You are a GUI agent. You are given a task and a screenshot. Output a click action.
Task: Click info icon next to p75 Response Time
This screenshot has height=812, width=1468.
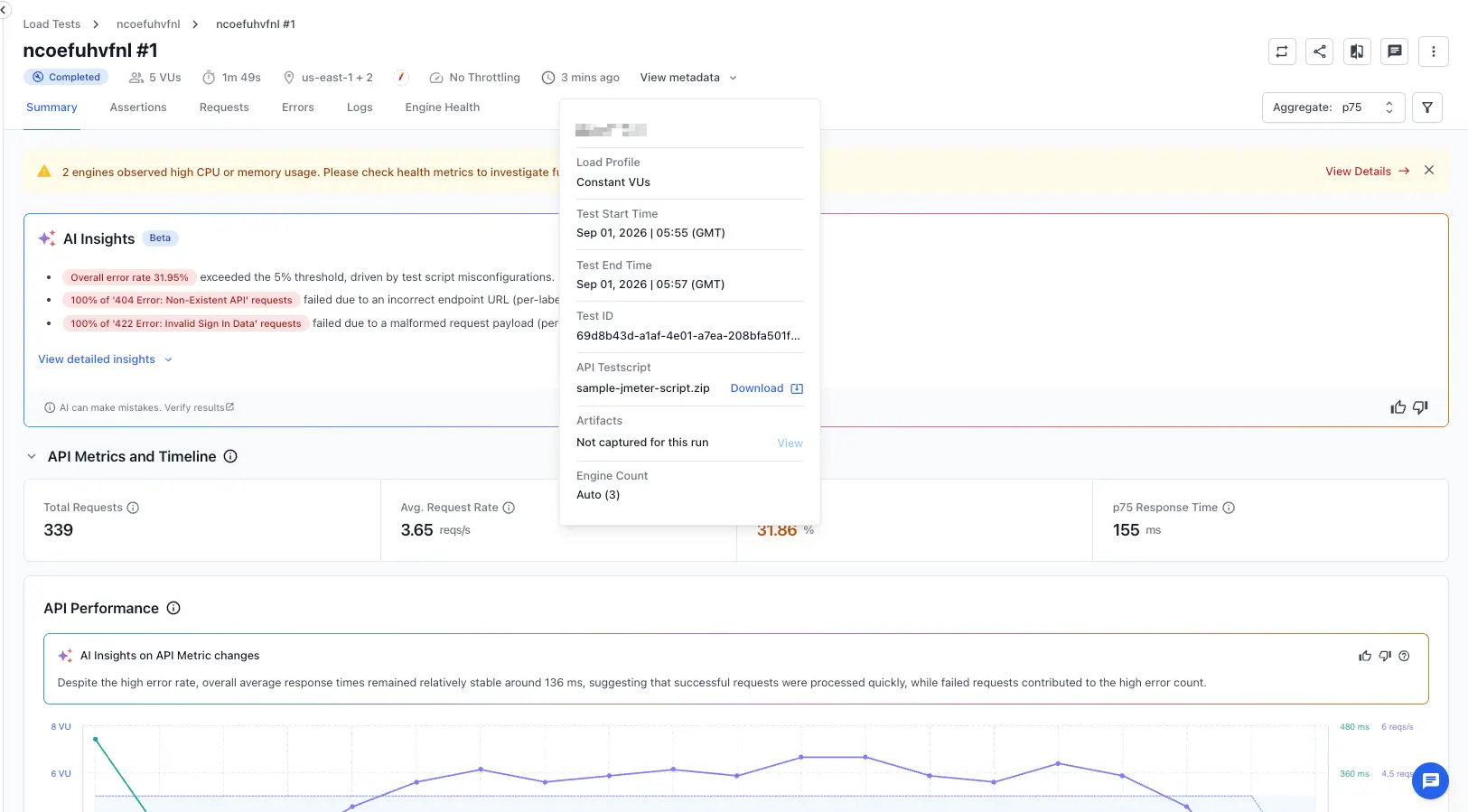click(x=1229, y=508)
